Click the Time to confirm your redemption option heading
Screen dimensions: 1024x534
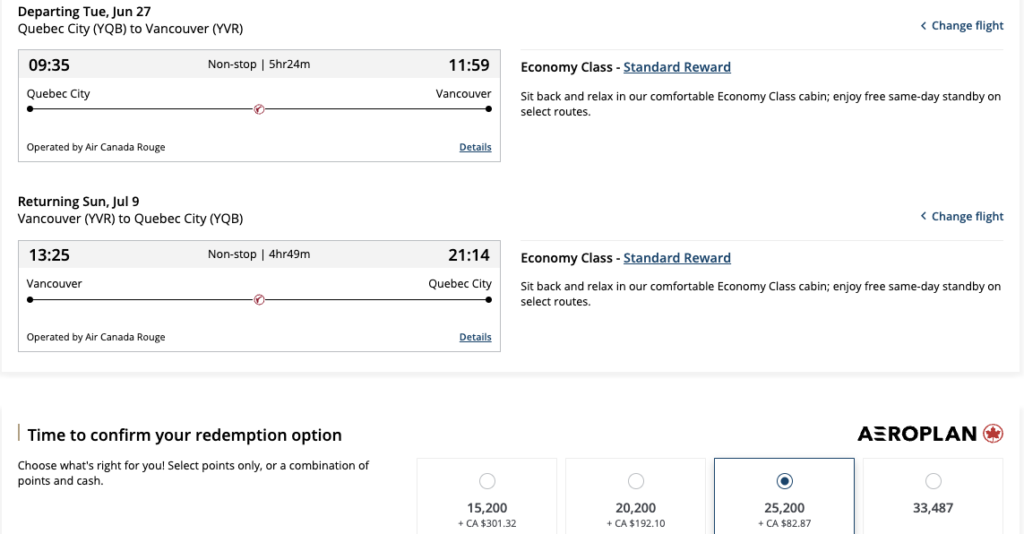click(185, 435)
